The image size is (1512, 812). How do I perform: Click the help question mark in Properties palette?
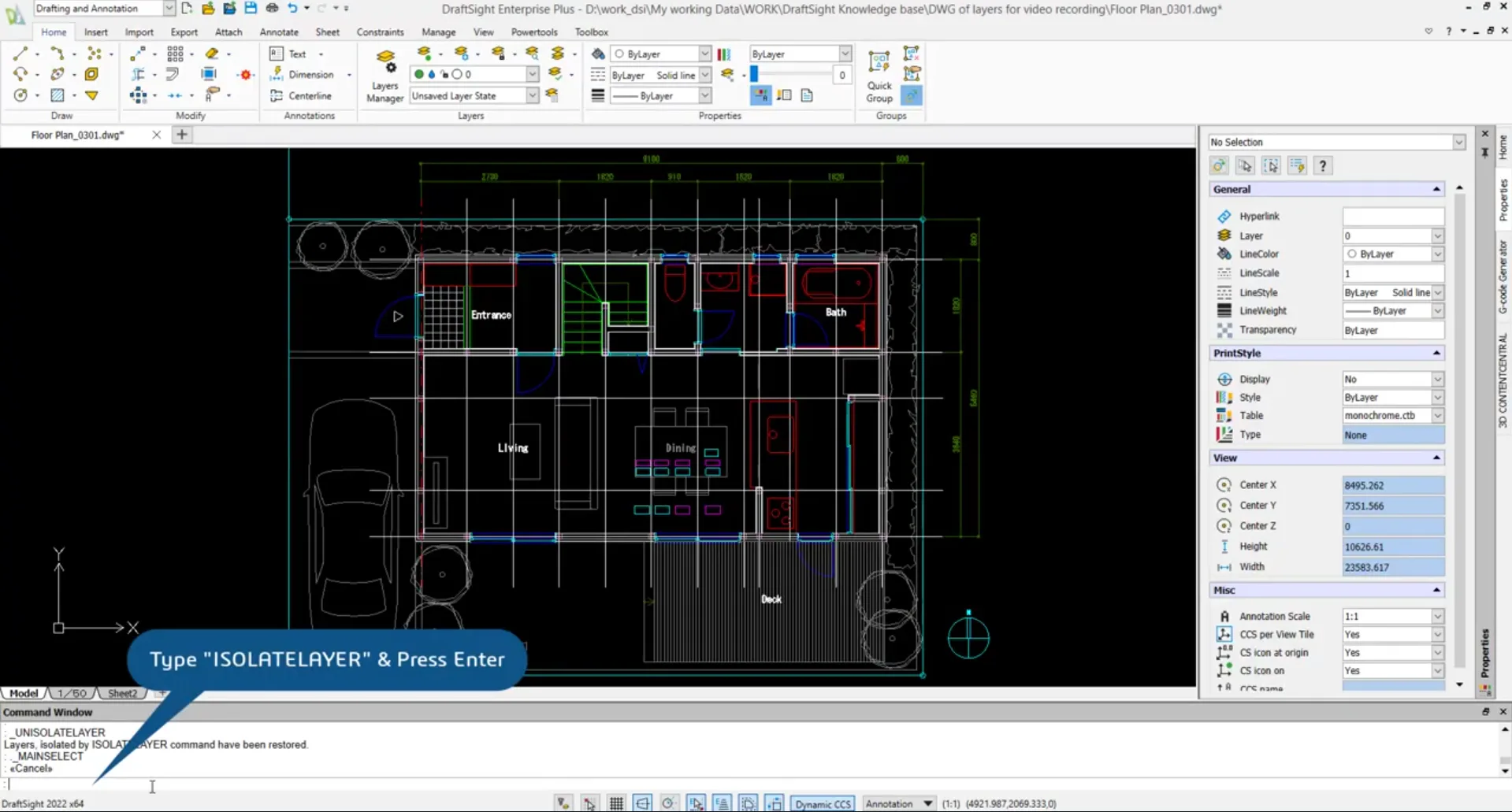click(x=1322, y=165)
